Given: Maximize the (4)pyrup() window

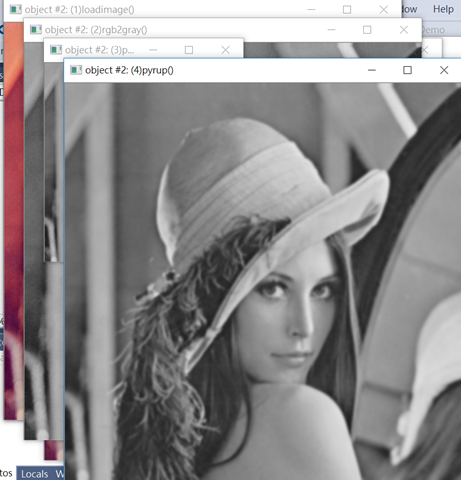Looking at the screenshot, I should [x=407, y=70].
